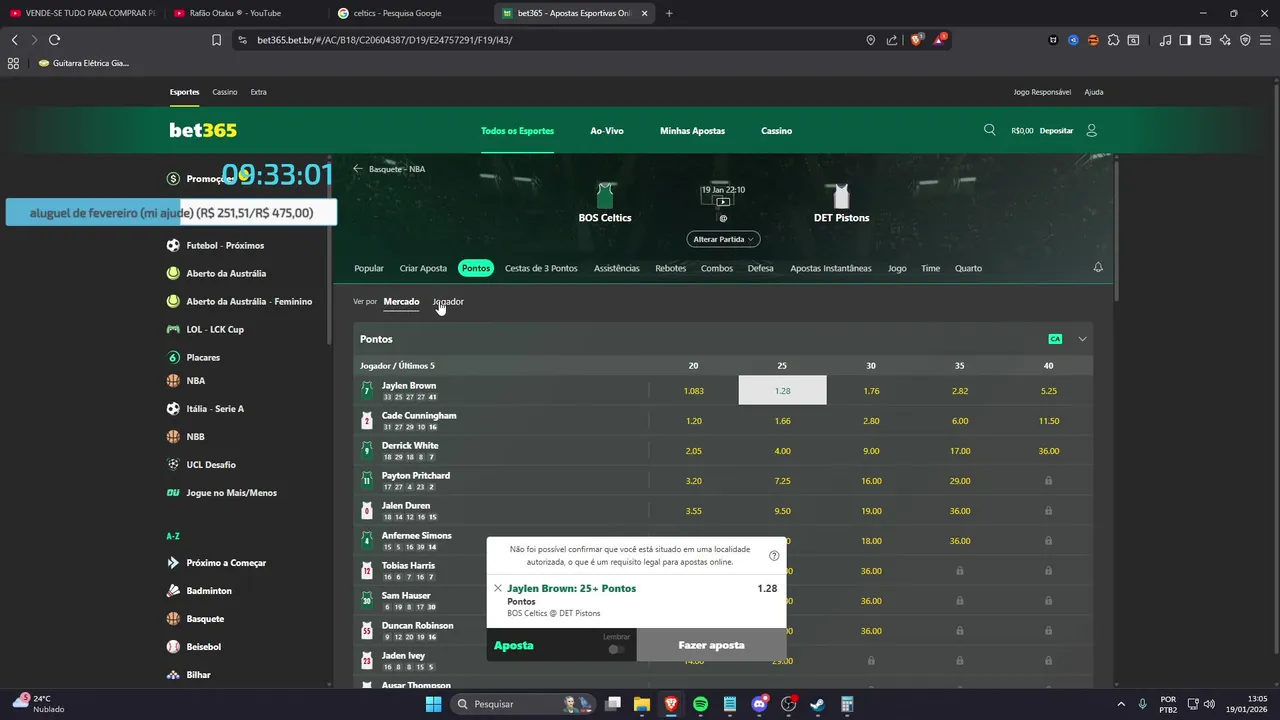Show hidden system tray icons
Screen dimensions: 1280x720
coord(1120,704)
